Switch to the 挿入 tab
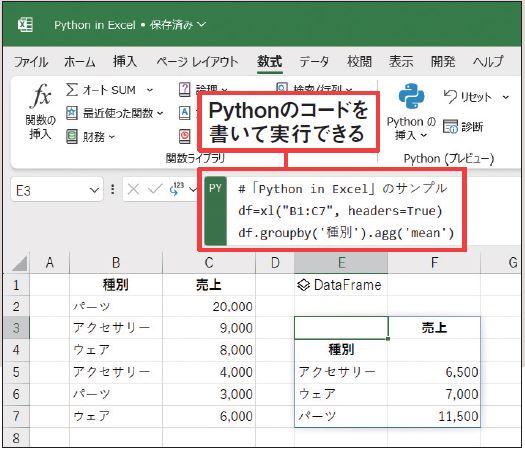The height and width of the screenshot is (451, 525). 125,62
